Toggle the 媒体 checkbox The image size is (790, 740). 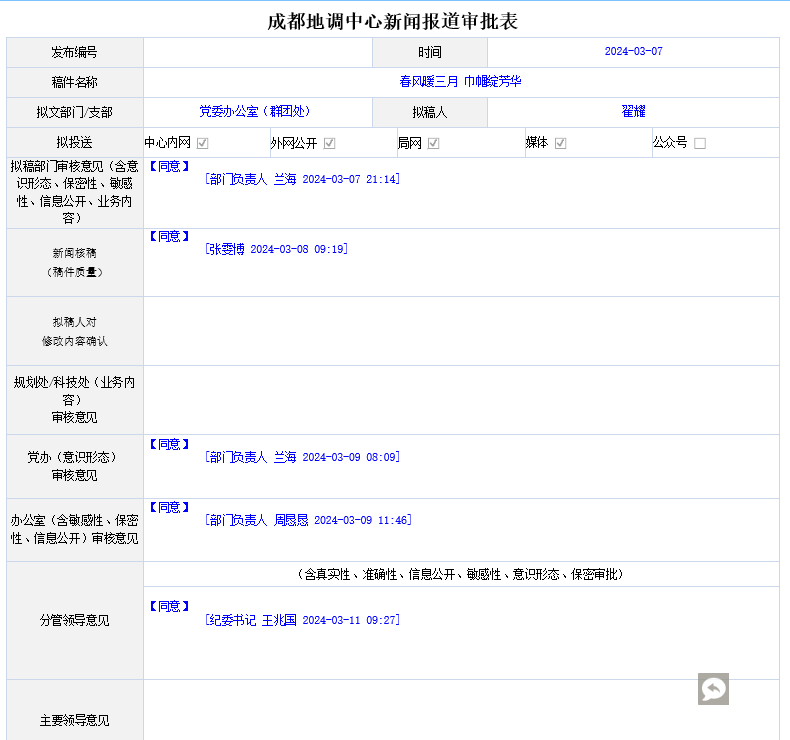point(561,143)
